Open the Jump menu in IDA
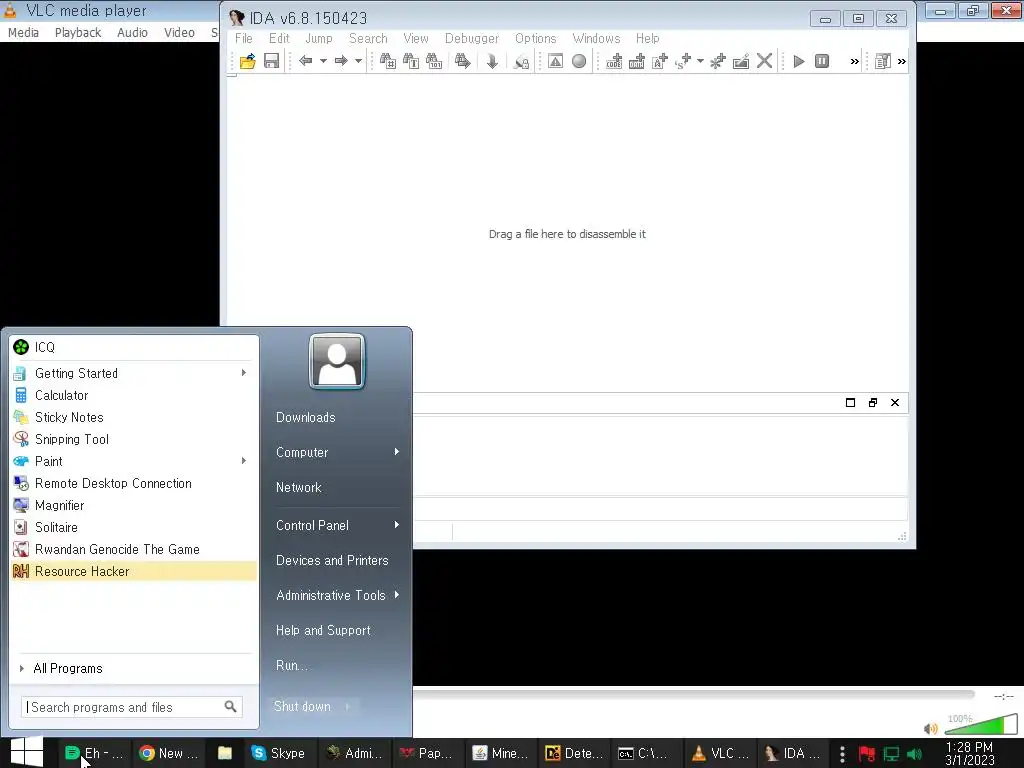Viewport: 1024px width, 768px height. pyautogui.click(x=319, y=39)
